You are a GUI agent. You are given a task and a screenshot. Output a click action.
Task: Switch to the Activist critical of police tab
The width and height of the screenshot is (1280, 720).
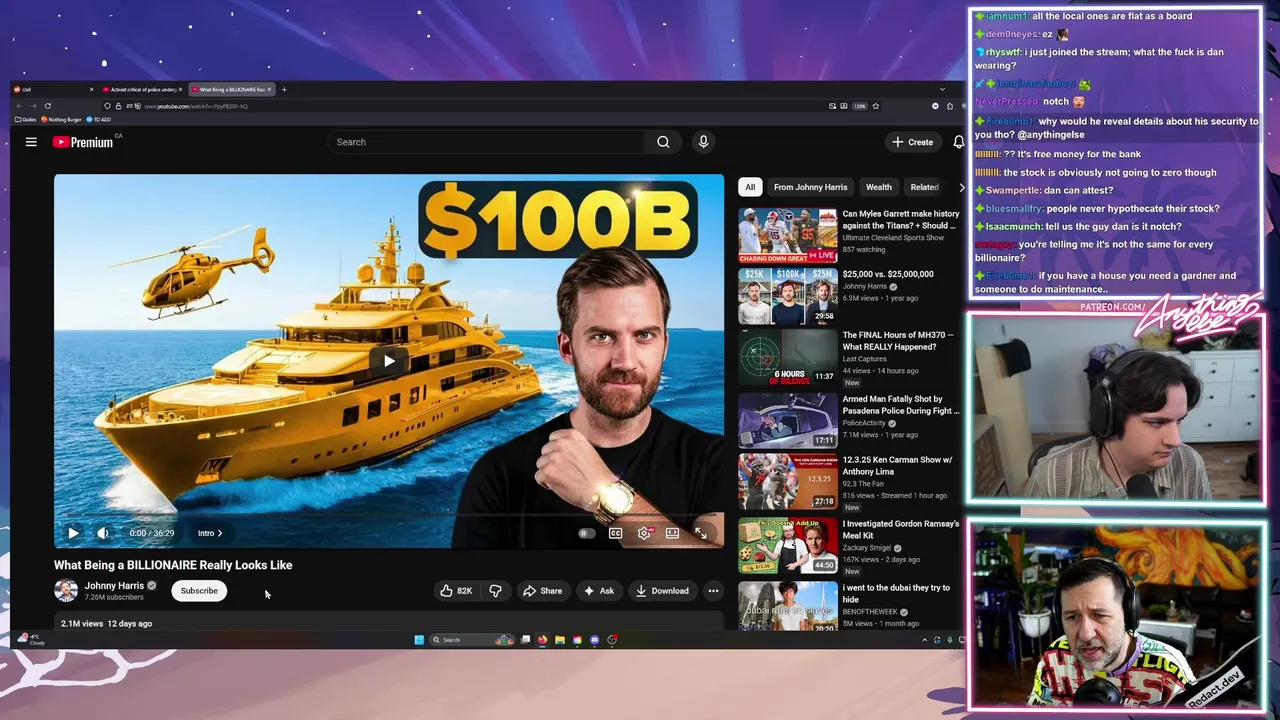[142, 89]
